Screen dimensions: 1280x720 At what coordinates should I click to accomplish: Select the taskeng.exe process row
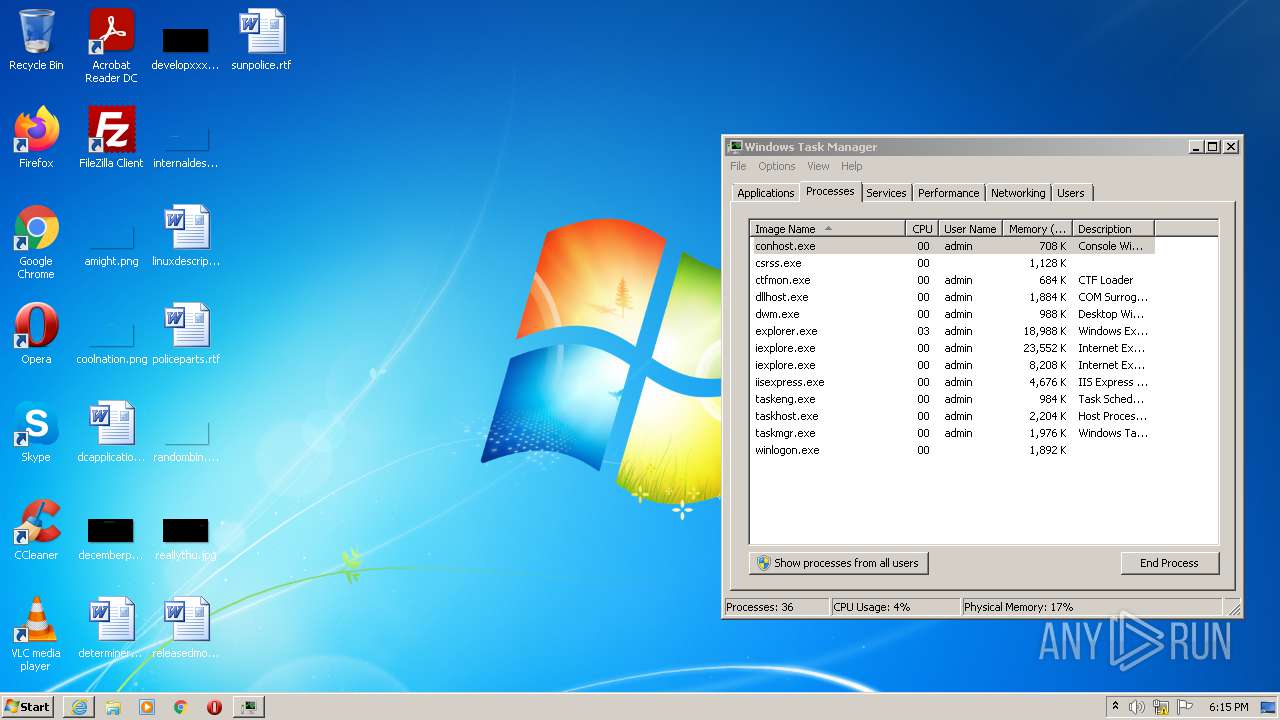point(953,399)
